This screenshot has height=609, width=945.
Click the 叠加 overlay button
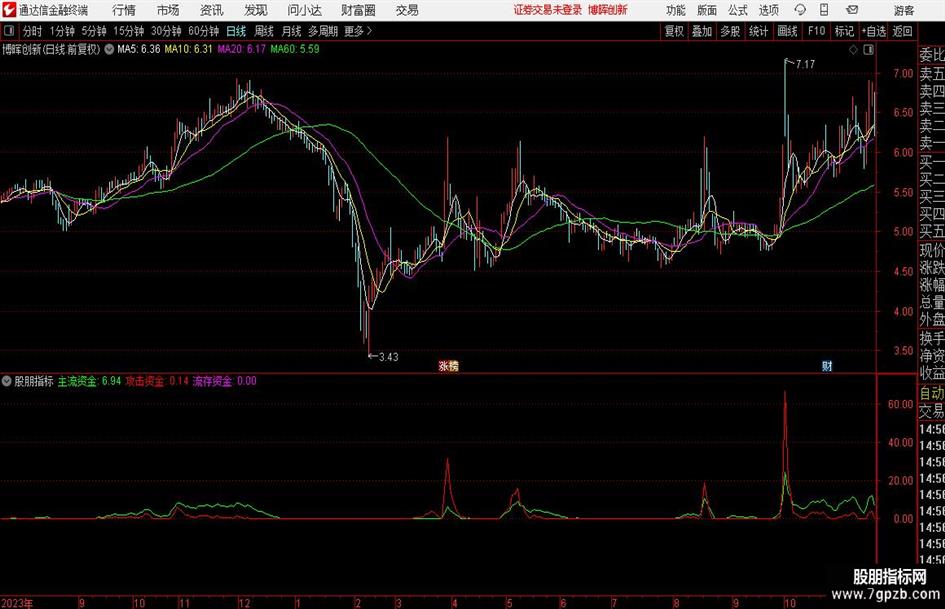(702, 31)
